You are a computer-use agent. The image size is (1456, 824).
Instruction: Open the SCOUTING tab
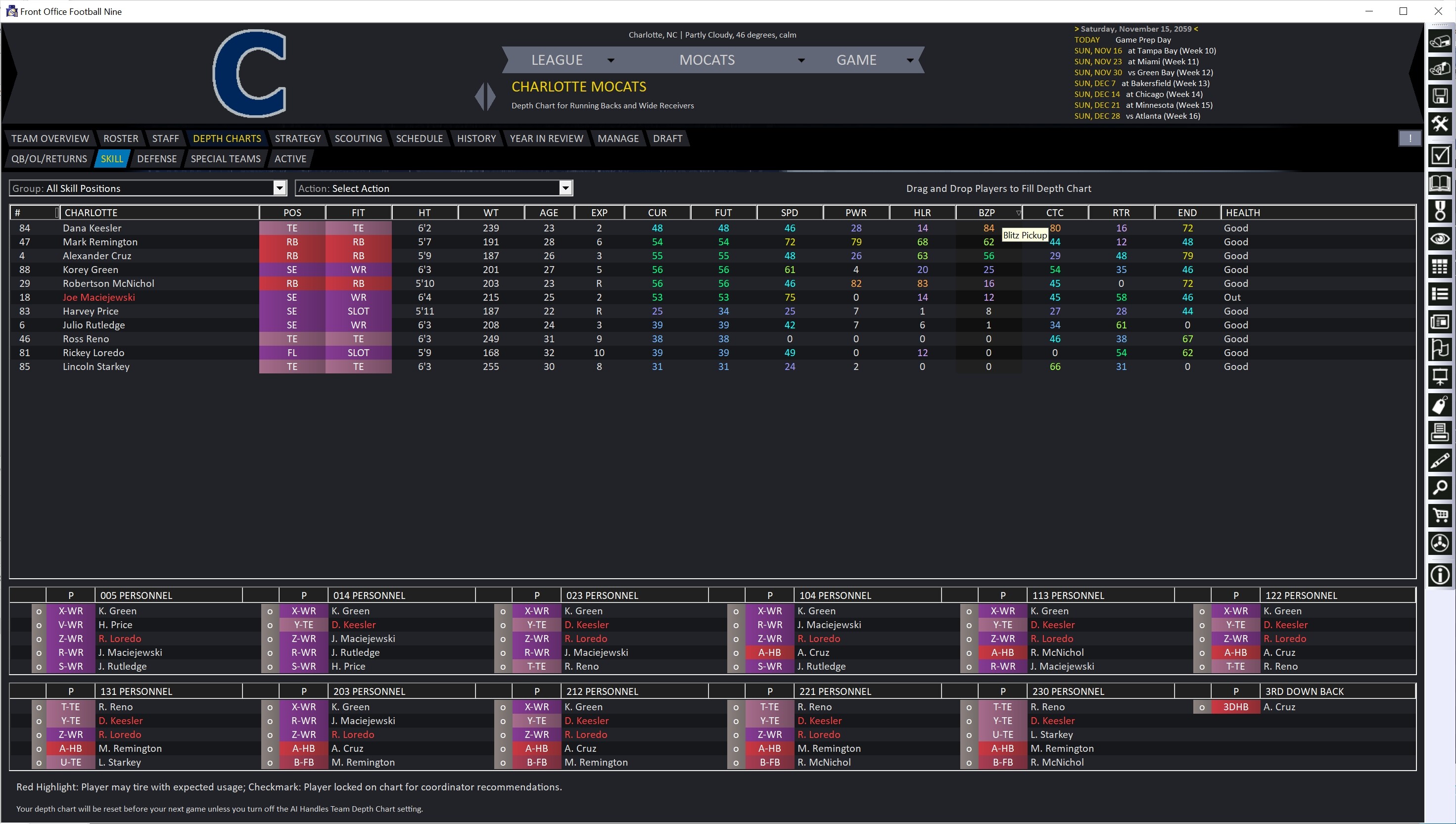click(x=357, y=138)
